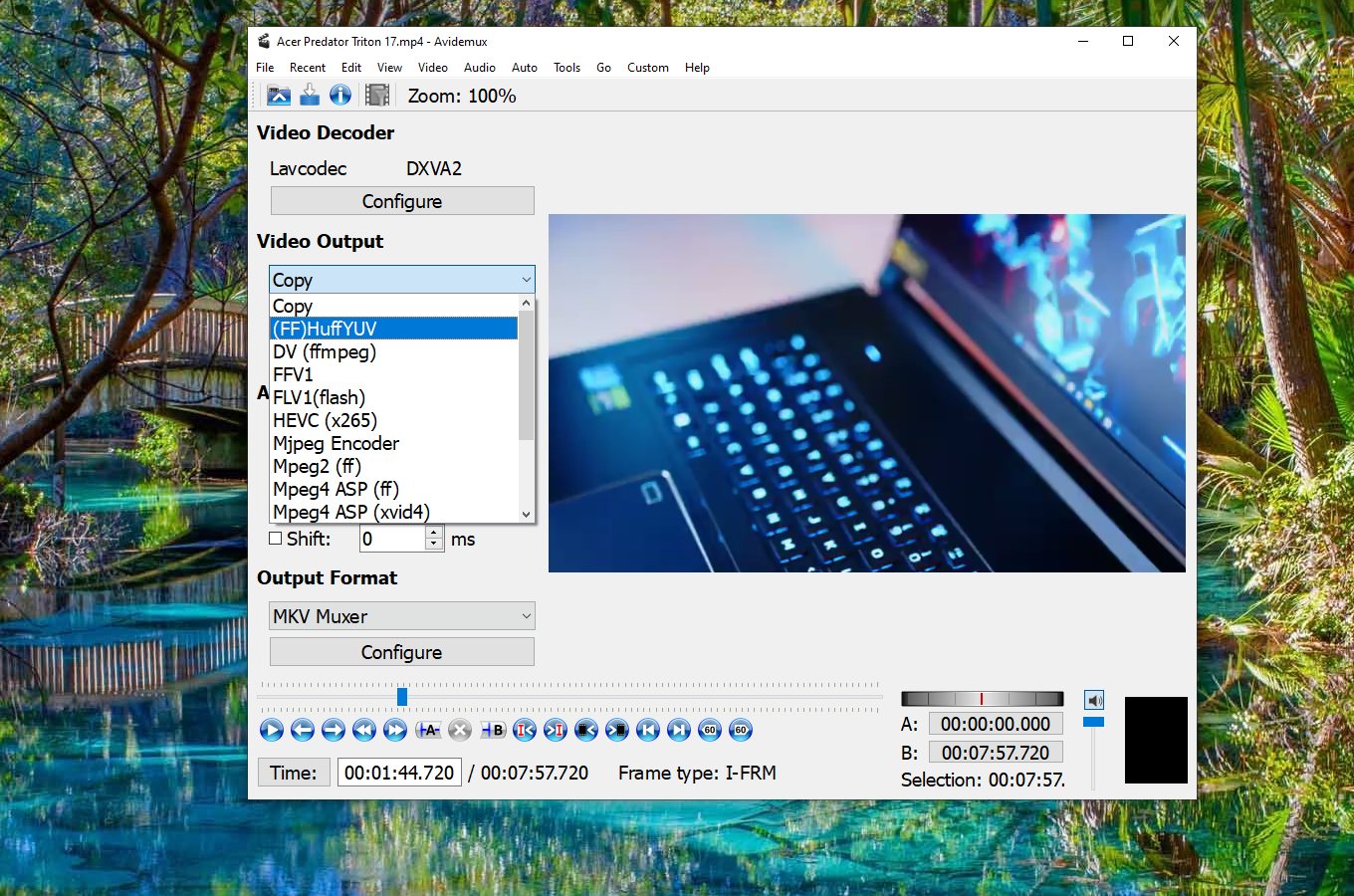
Task: Set selection start with marker A button
Action: pyautogui.click(x=428, y=730)
